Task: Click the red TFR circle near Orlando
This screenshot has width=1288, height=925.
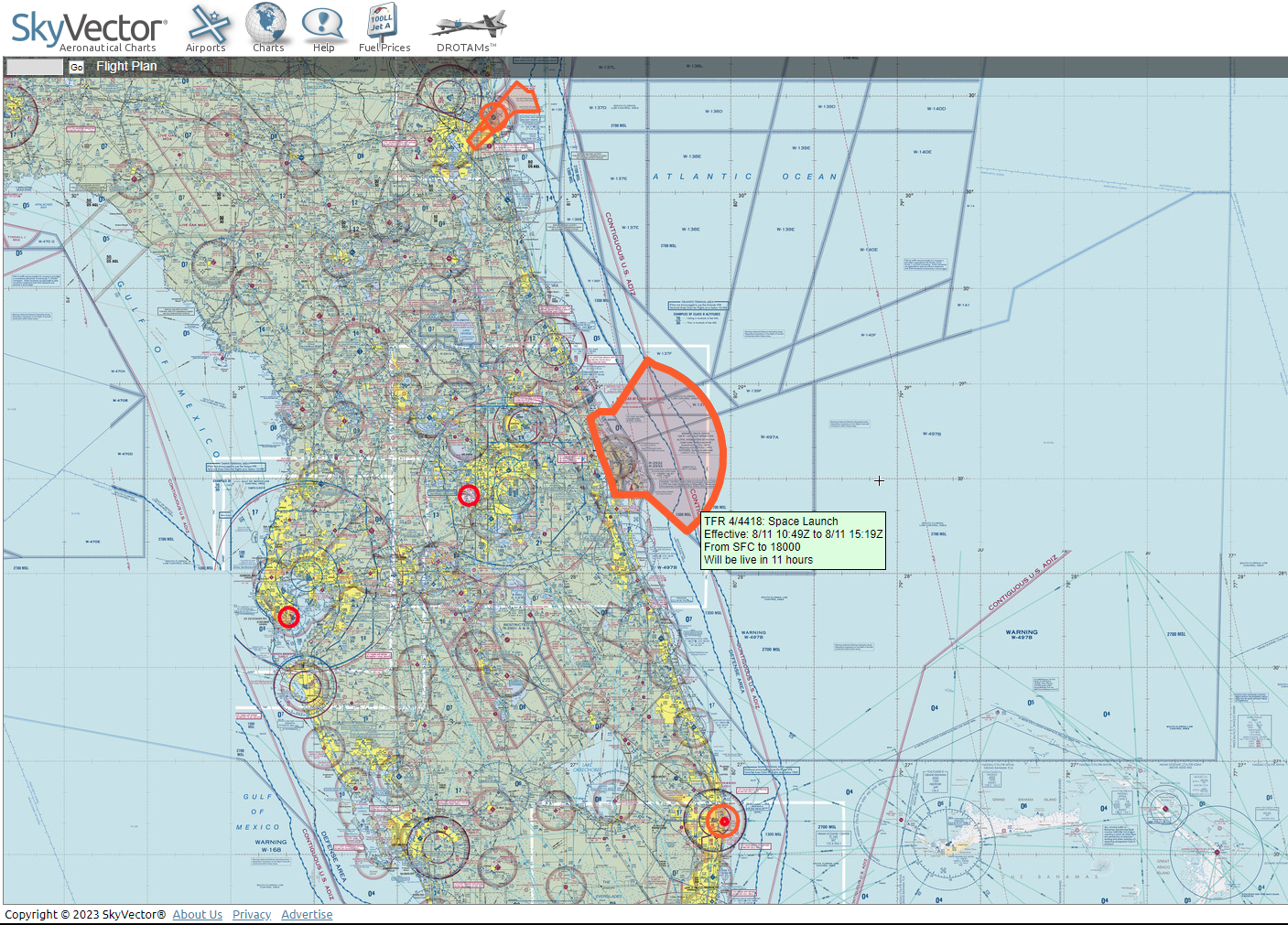Action: coord(469,495)
